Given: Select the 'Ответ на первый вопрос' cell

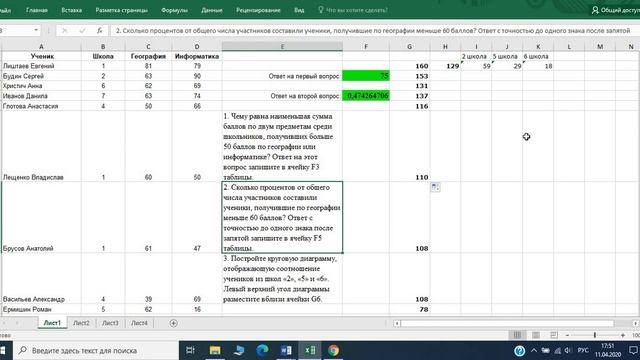Looking at the screenshot, I should [282, 76].
